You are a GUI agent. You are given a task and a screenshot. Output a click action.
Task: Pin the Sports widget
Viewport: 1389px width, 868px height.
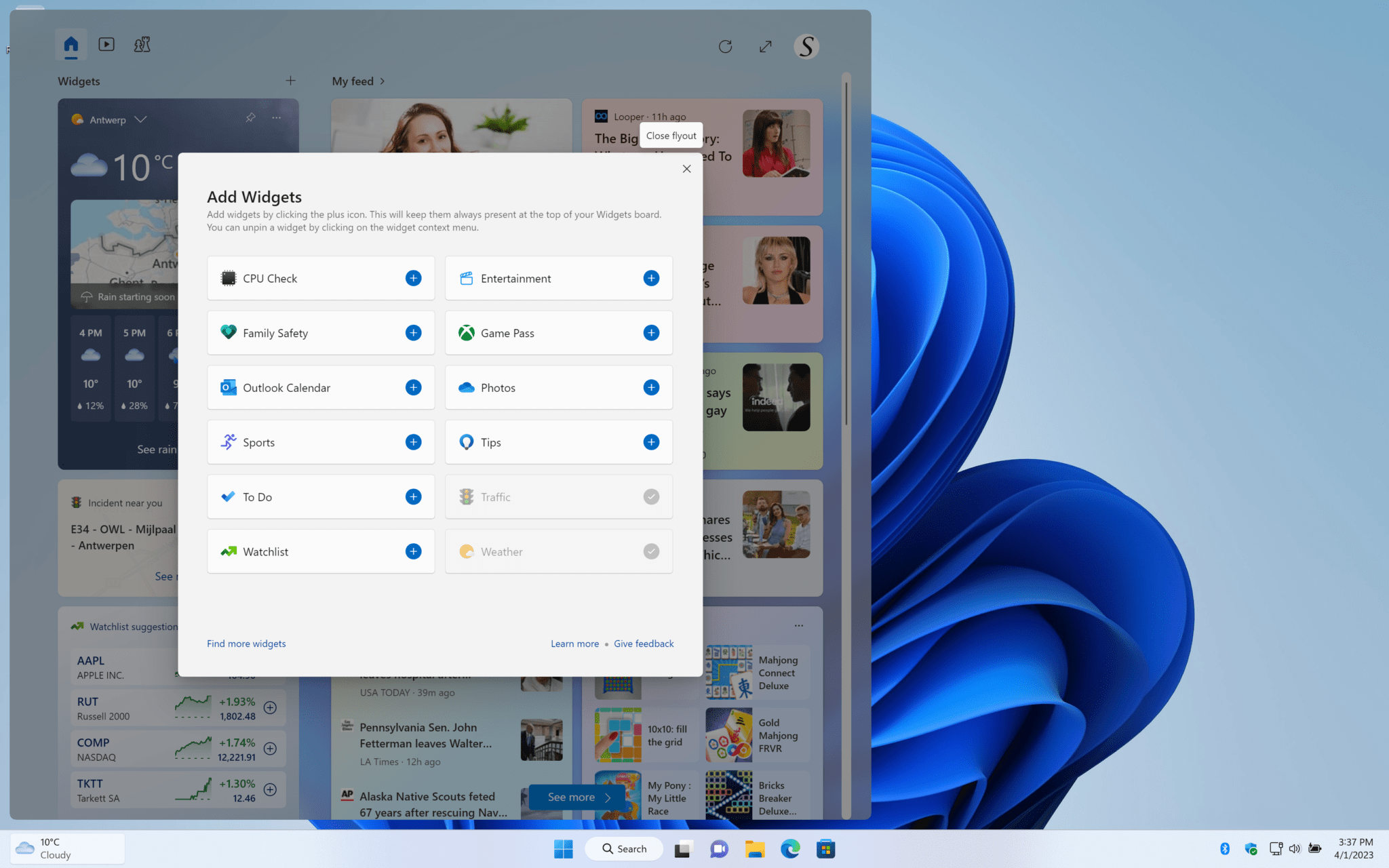(413, 441)
